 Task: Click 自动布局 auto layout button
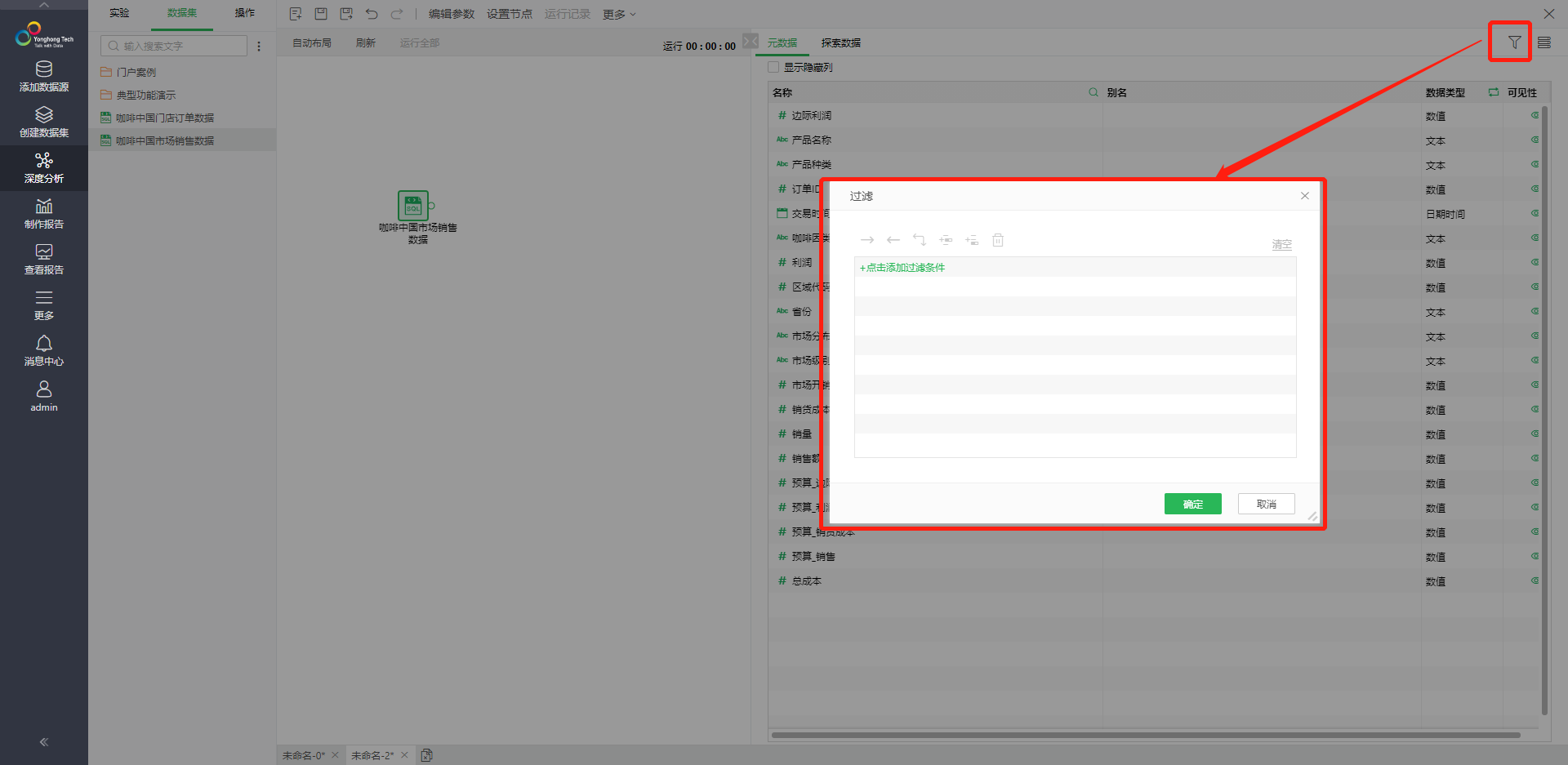(x=312, y=43)
